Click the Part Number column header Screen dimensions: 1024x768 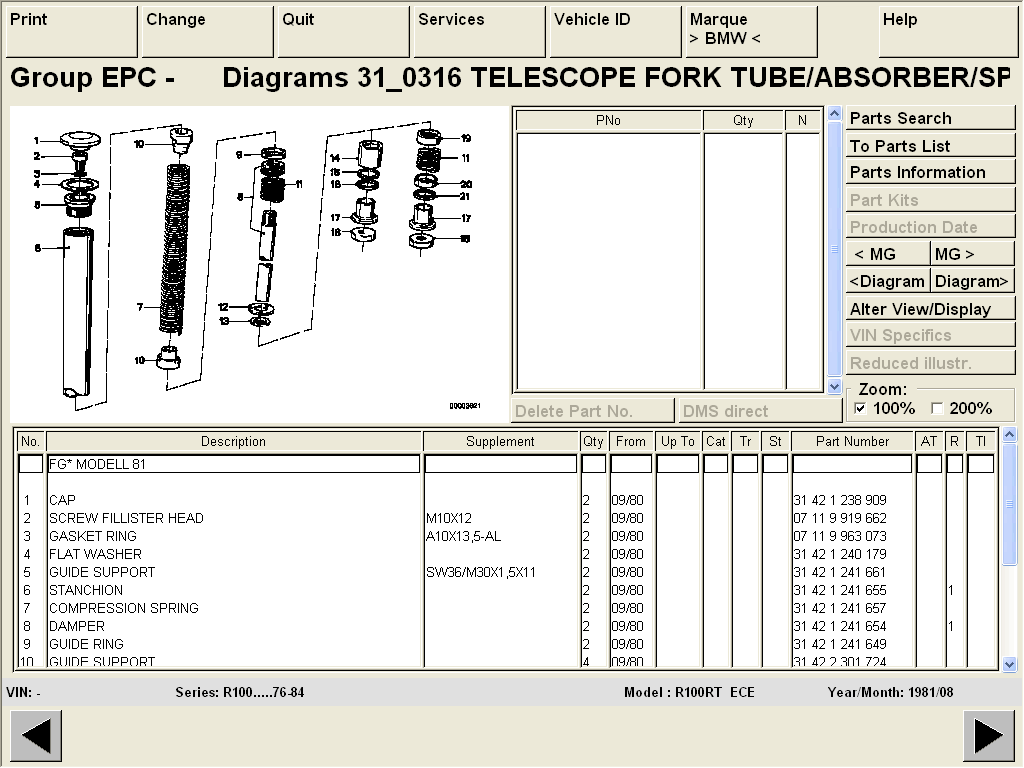(x=852, y=441)
